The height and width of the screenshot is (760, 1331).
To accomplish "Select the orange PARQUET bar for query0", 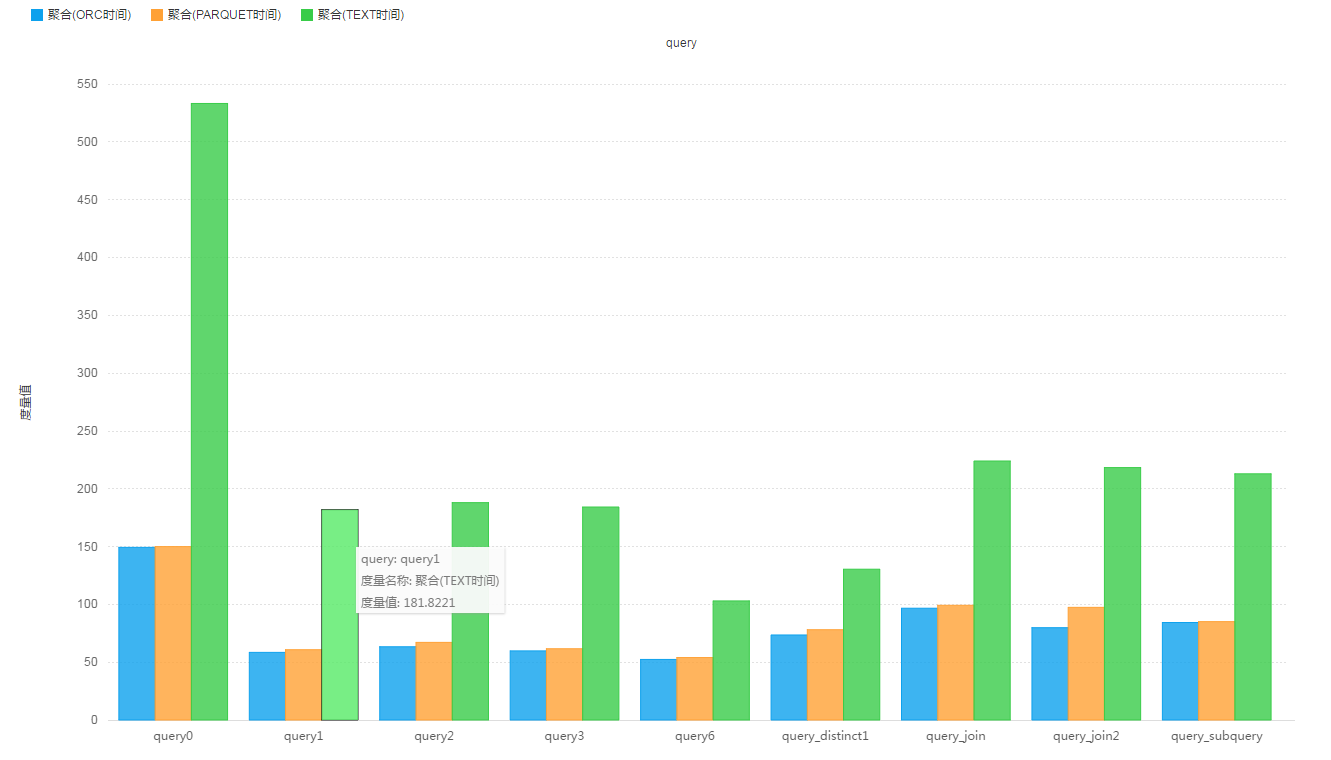I will coord(173,633).
